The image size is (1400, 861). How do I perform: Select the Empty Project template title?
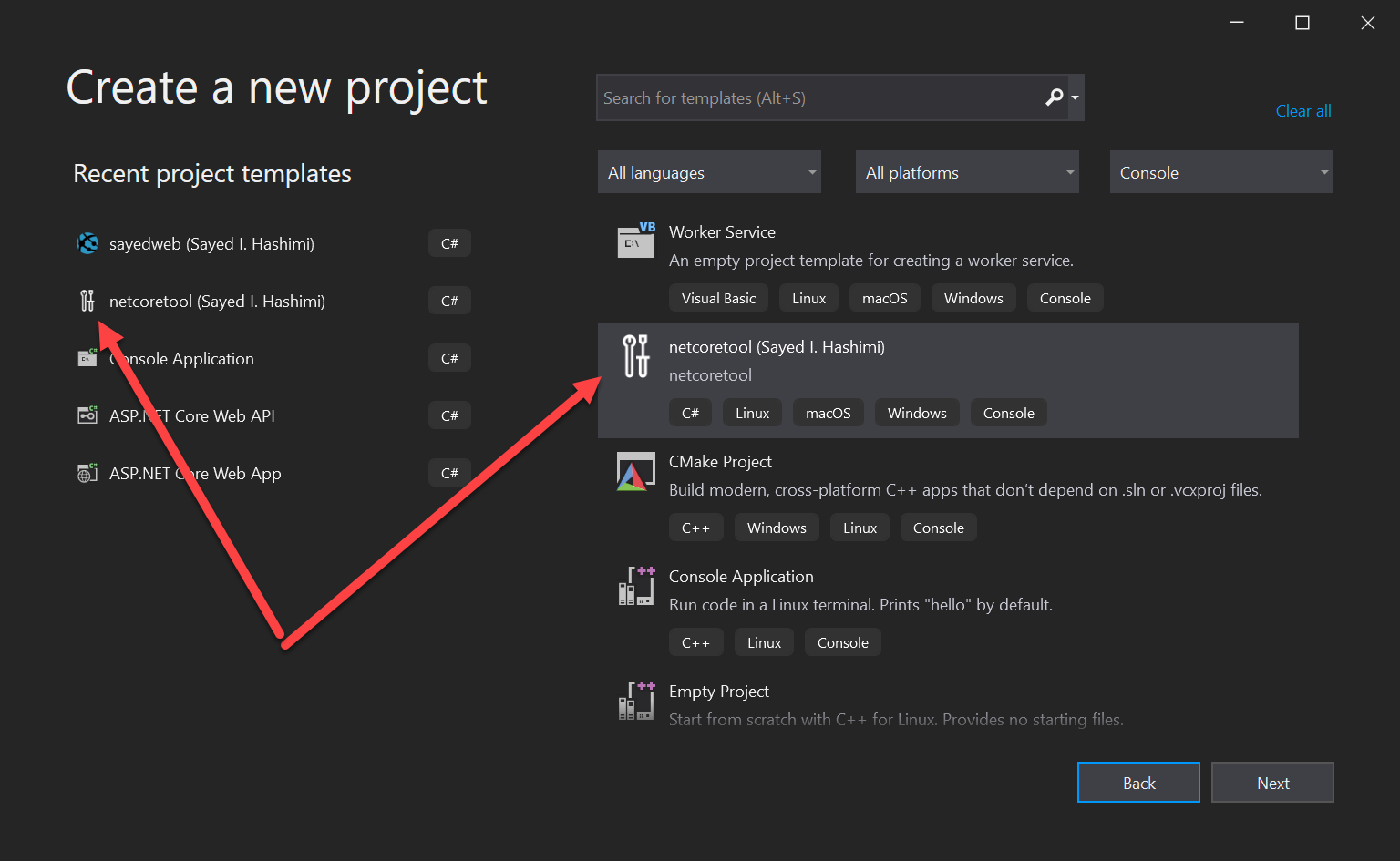click(719, 692)
